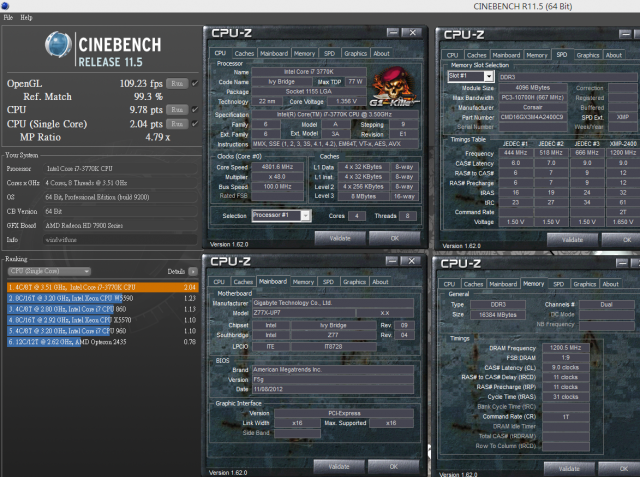Click OK in bottom-left Mainboard CPU-Z window

pyautogui.click(x=393, y=466)
